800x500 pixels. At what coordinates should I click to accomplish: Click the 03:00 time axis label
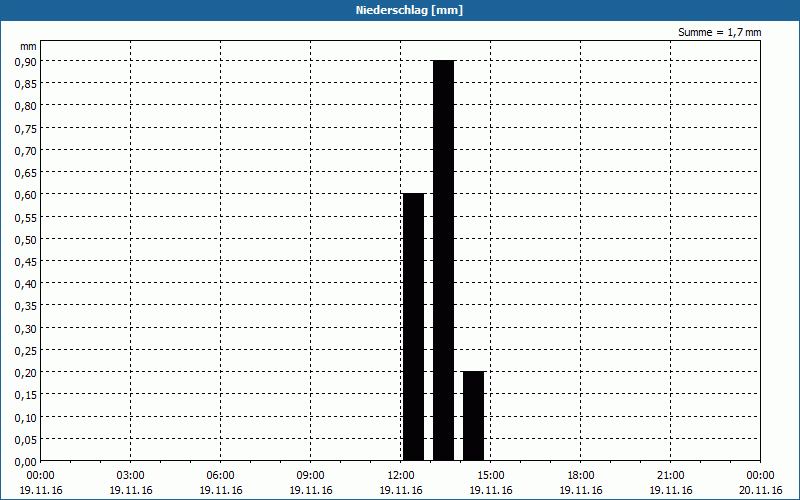(131, 476)
